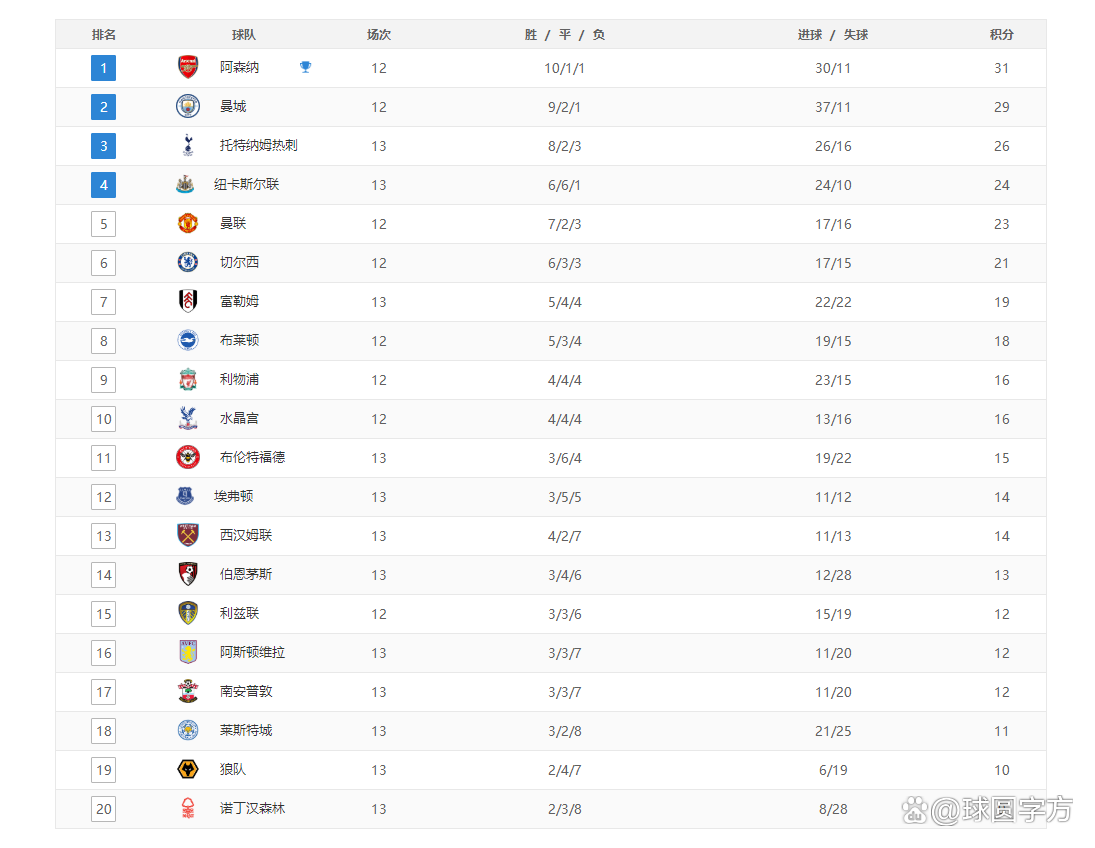
Task: Click the blue trophy icon beside 阿森纳
Action: (305, 67)
